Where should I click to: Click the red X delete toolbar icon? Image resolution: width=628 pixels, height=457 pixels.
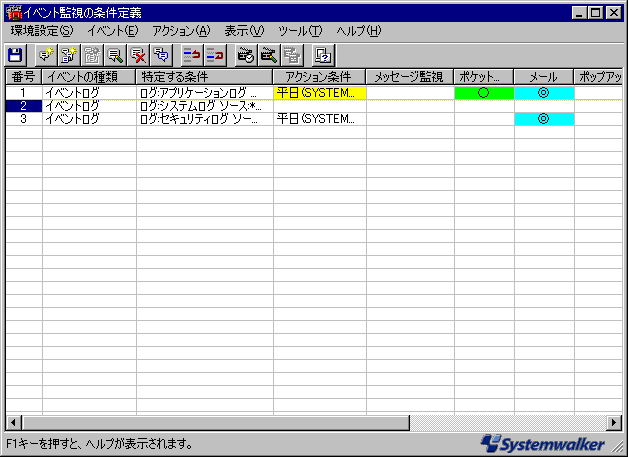[138, 55]
